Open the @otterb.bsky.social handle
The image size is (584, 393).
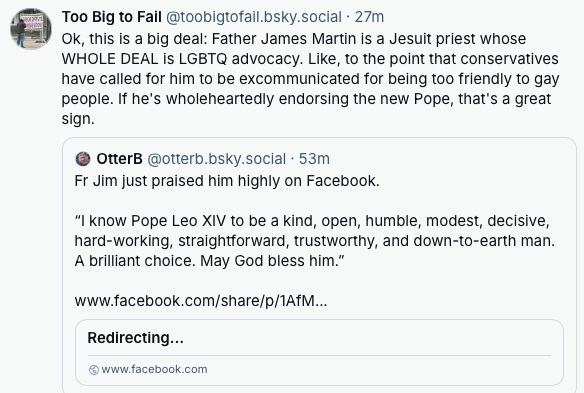[x=217, y=159]
